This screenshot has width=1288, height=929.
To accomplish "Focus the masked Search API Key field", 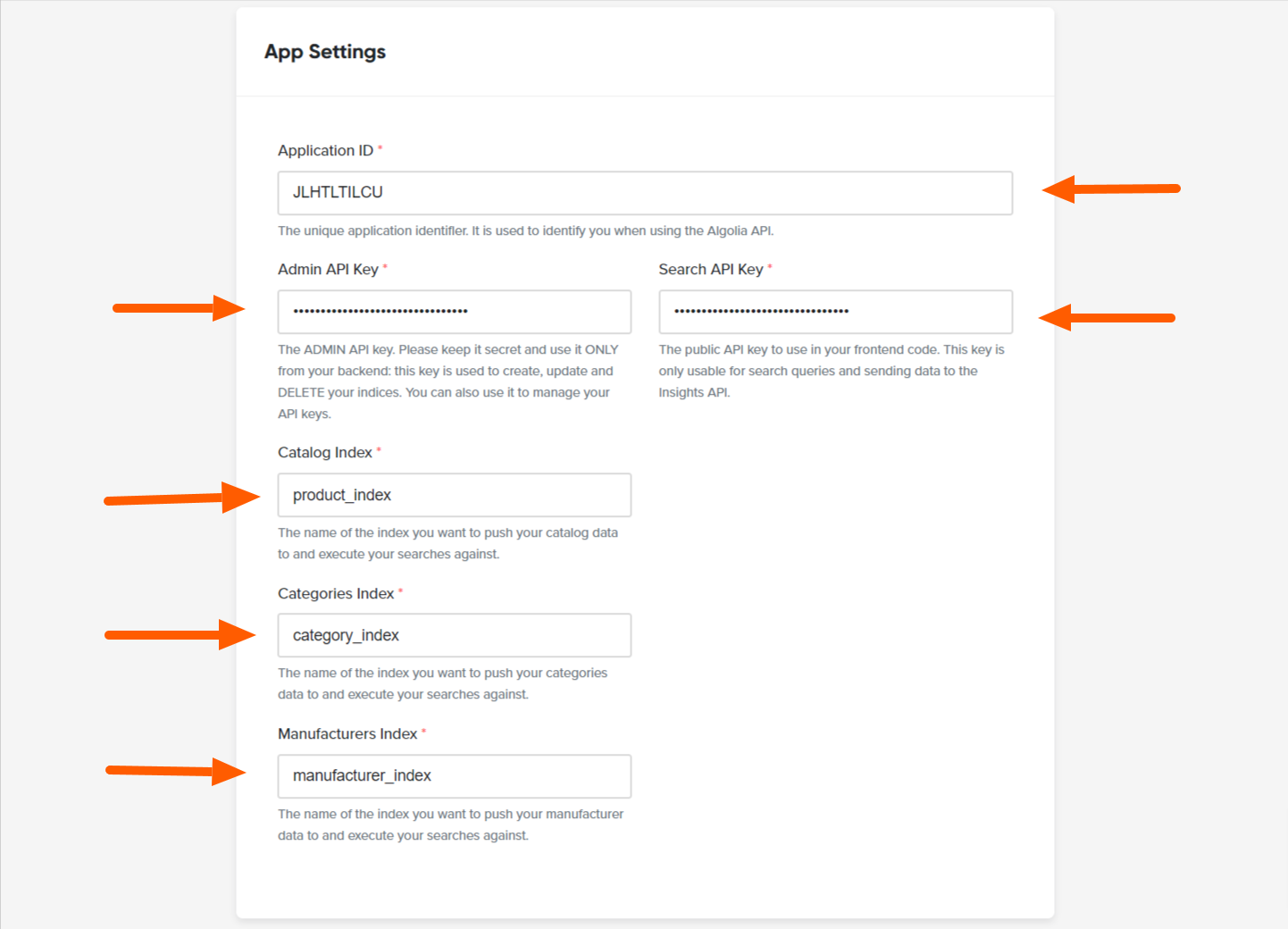I will [x=835, y=312].
